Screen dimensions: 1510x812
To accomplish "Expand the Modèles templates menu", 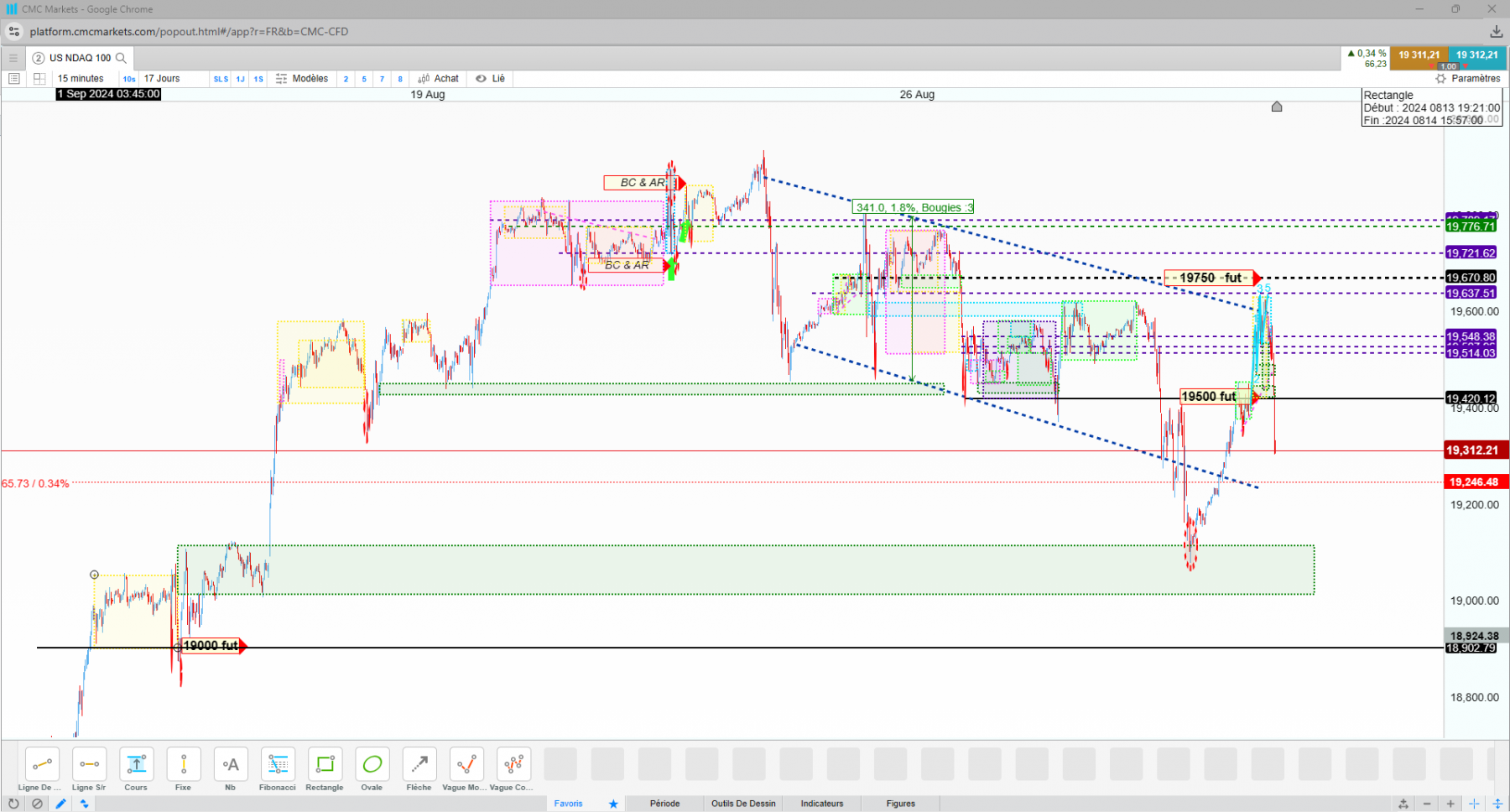I will click(302, 79).
